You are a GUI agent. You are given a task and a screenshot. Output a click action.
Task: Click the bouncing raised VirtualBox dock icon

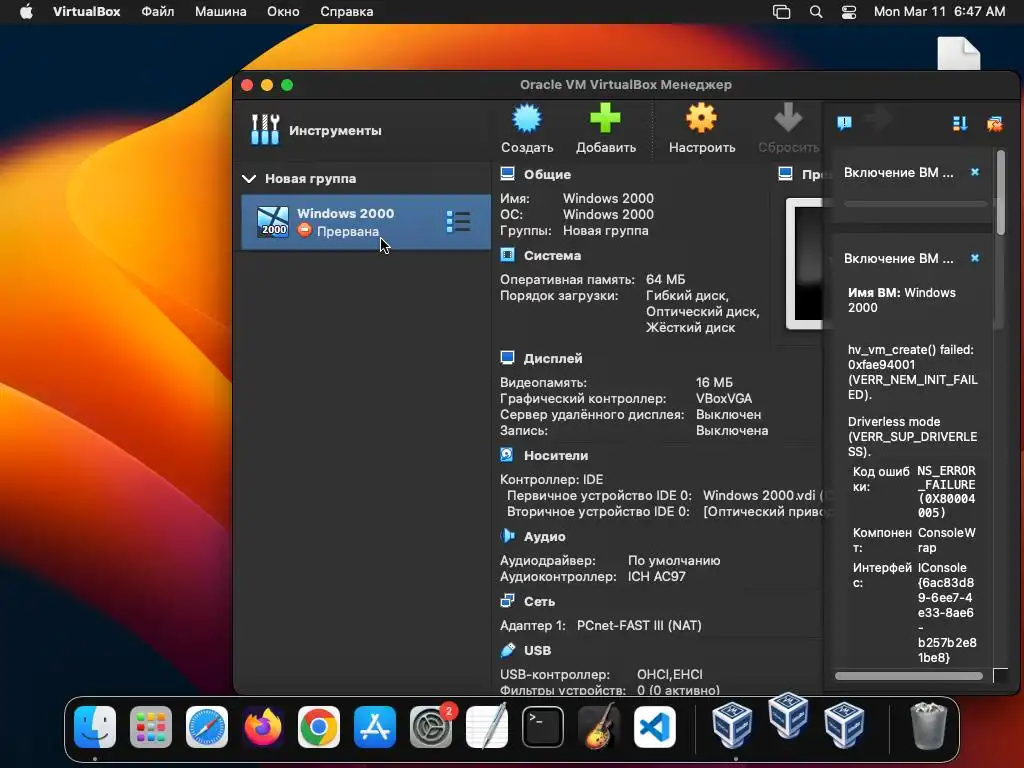788,716
